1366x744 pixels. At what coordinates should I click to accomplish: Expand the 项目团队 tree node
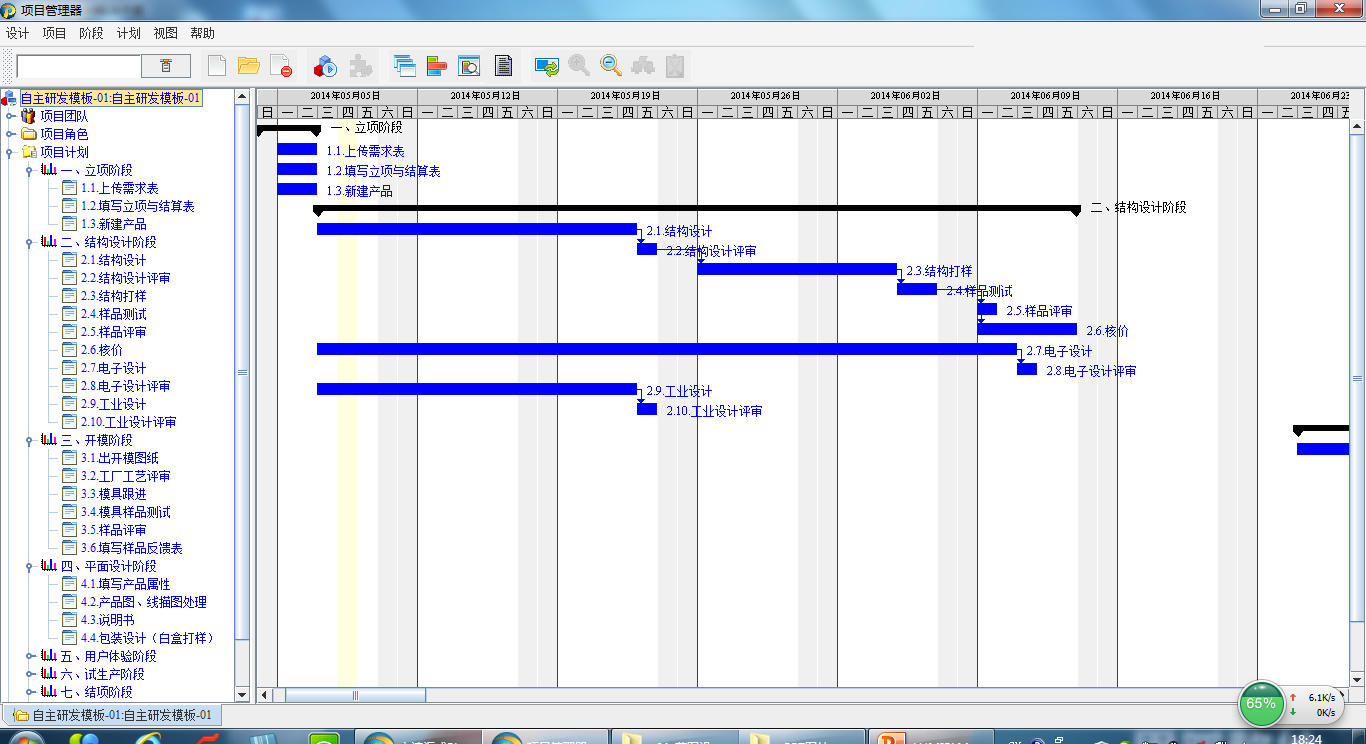point(11,116)
